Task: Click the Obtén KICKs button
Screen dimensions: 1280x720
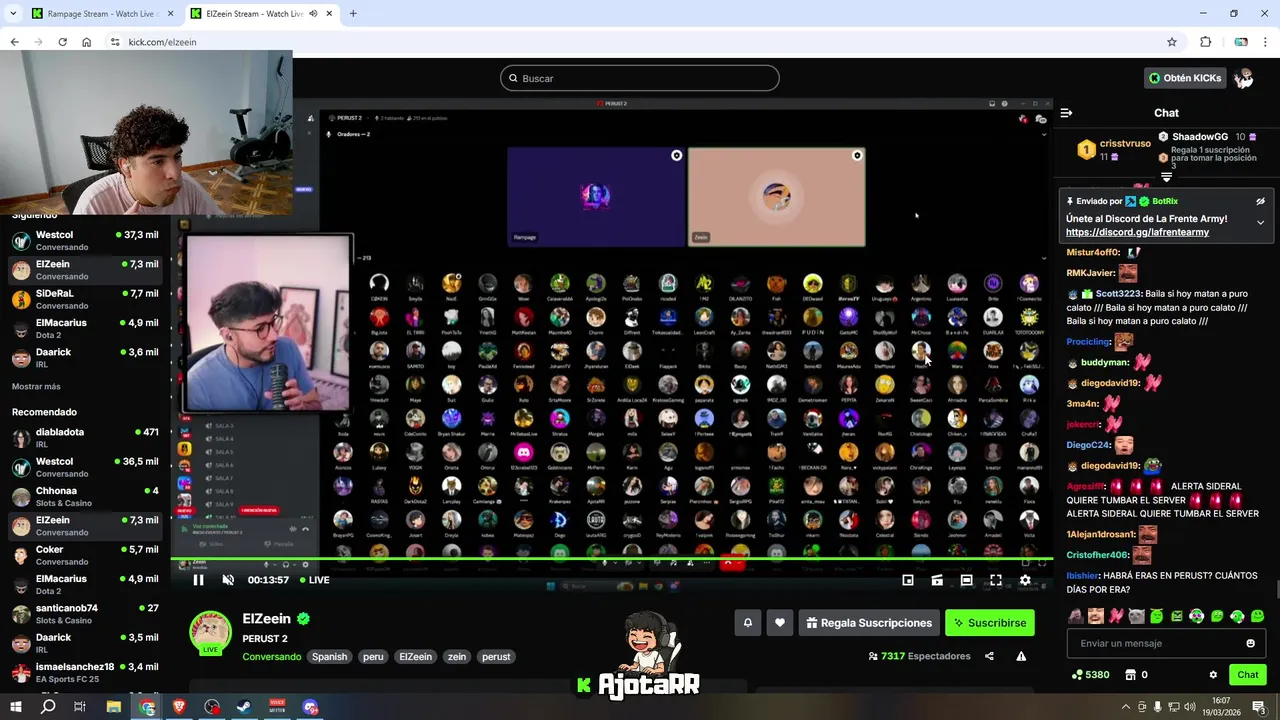Action: pos(1185,78)
